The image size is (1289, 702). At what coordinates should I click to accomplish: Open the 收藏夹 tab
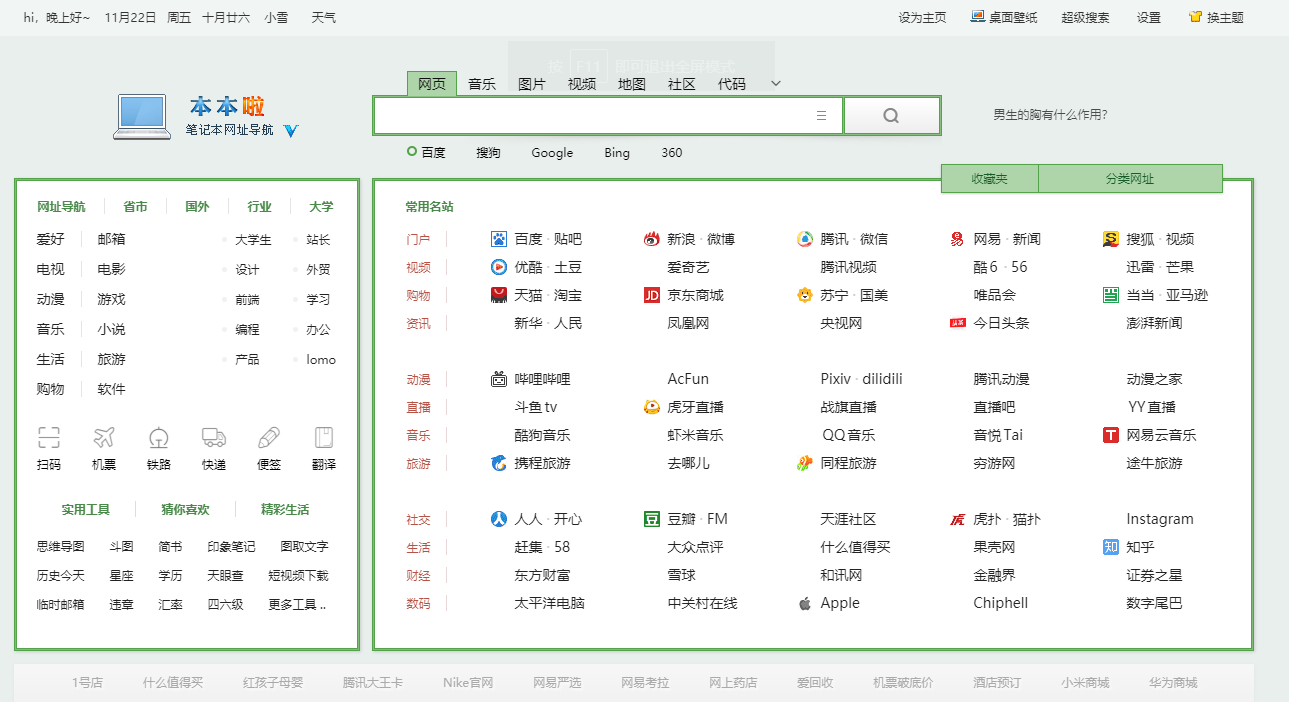point(990,179)
